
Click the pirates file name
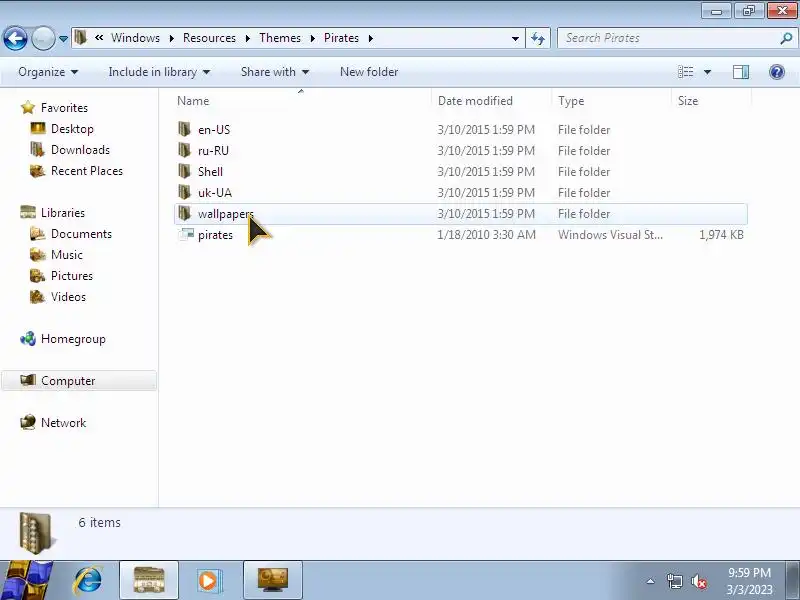coord(215,235)
